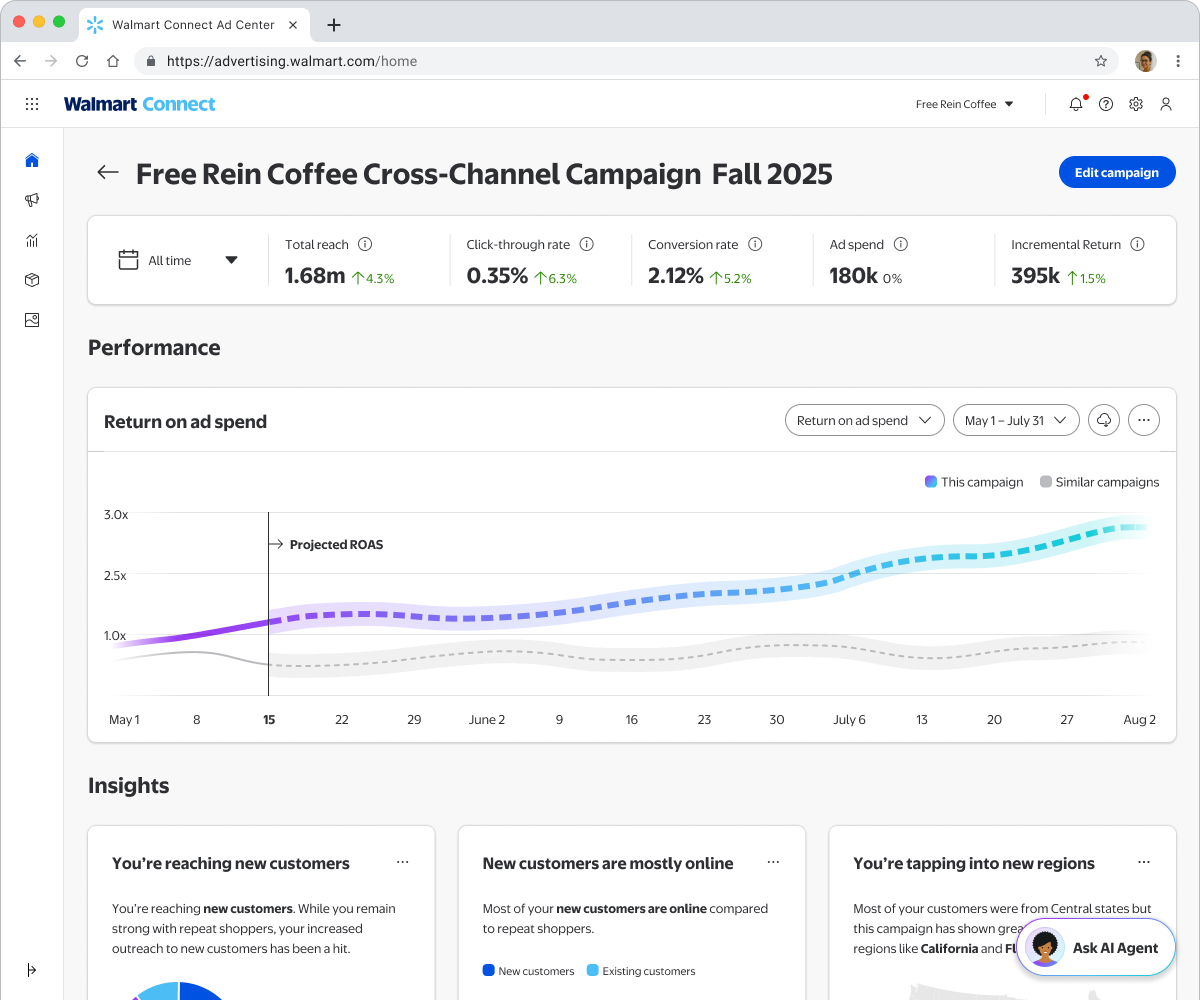Show info for Total reach
This screenshot has width=1200, height=1000.
pos(365,244)
